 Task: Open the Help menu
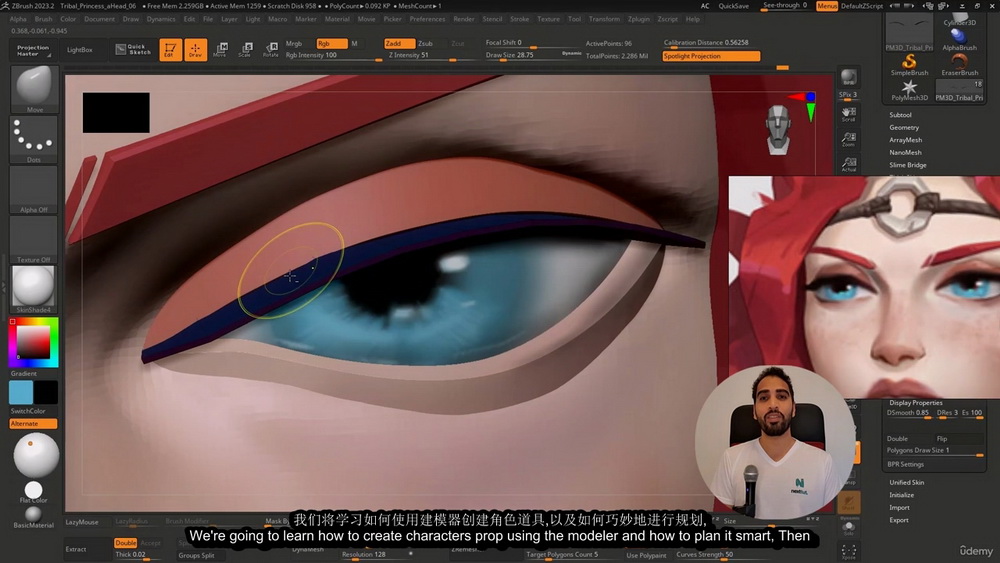pos(693,19)
